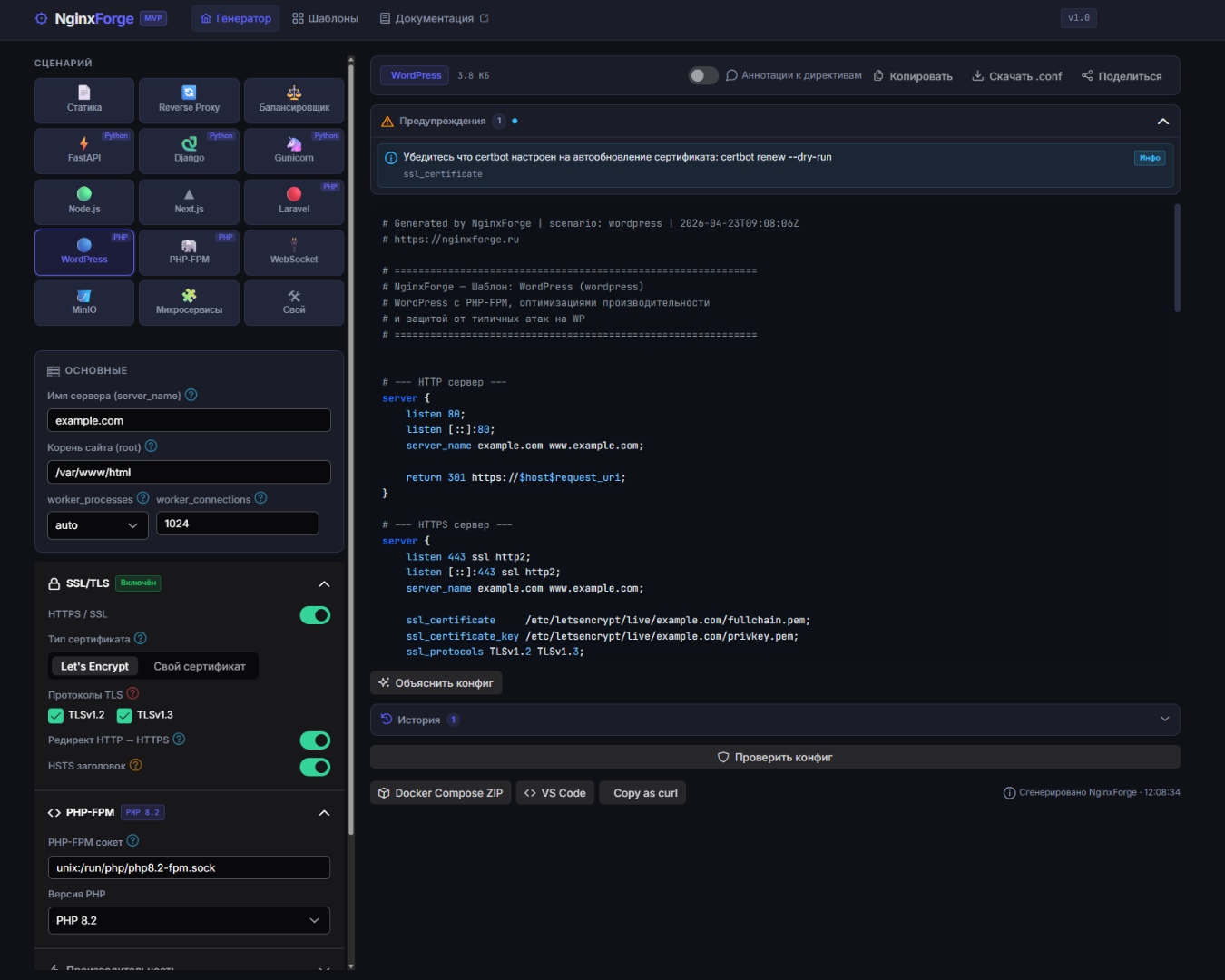
Task: Disable the HTTPS / SSL switch
Action: click(315, 615)
